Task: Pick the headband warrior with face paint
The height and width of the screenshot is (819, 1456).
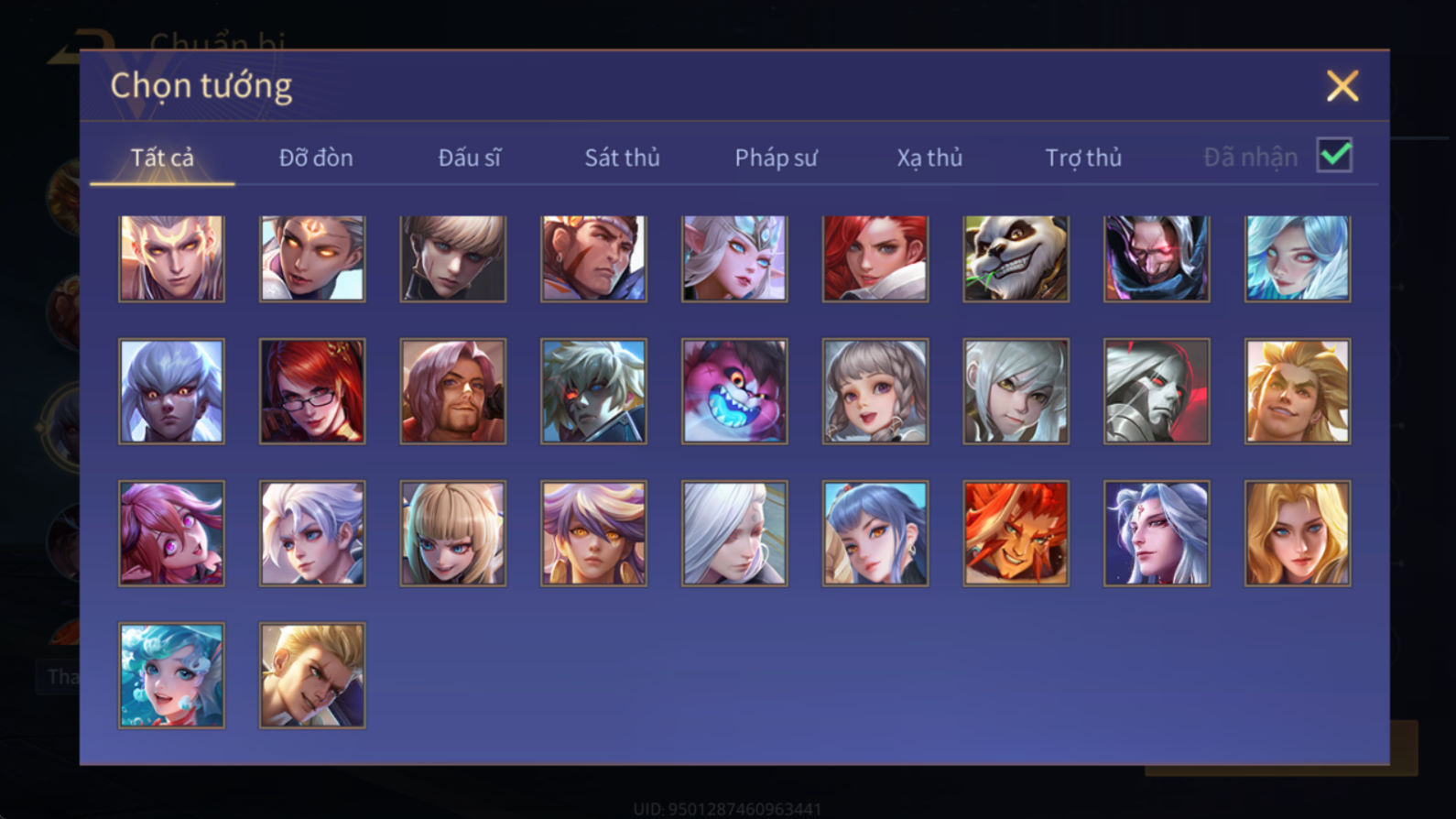Action: tap(593, 258)
